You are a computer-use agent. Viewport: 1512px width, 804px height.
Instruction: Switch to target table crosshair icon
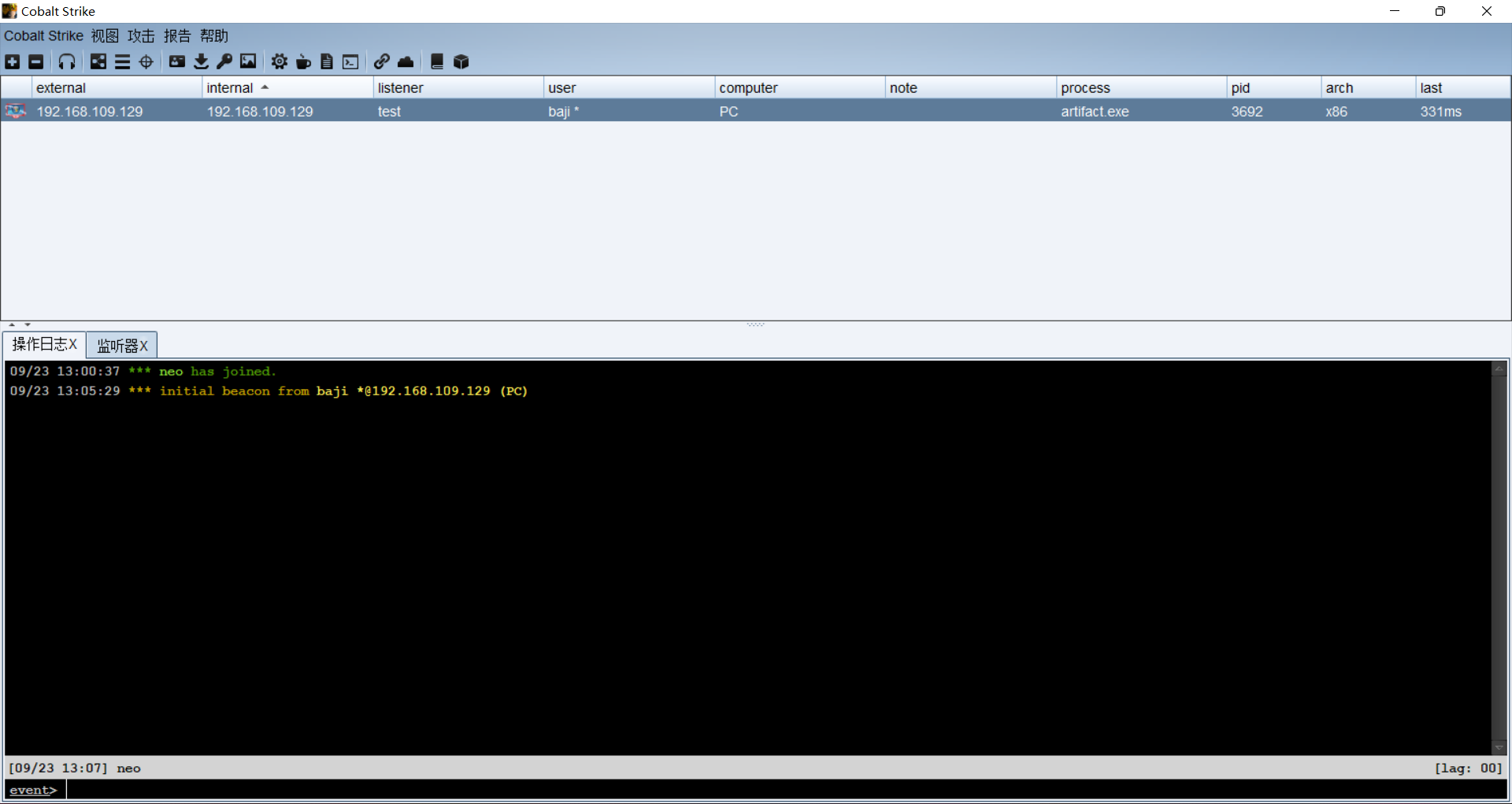pyautogui.click(x=146, y=61)
